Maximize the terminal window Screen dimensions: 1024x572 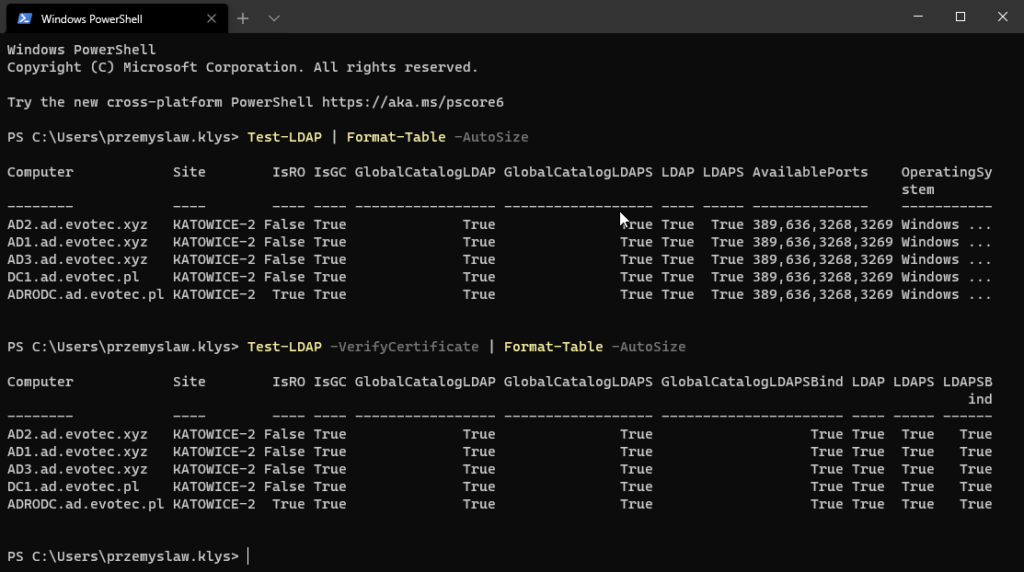(x=960, y=16)
